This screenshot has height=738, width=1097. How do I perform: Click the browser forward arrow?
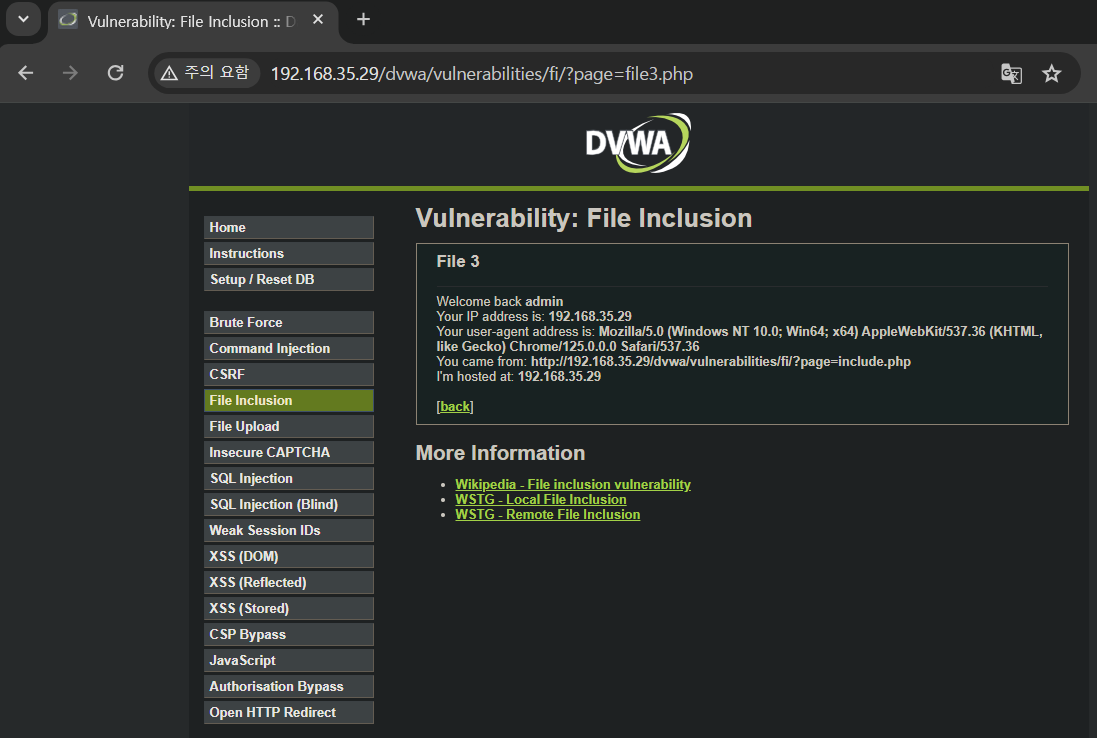(70, 73)
